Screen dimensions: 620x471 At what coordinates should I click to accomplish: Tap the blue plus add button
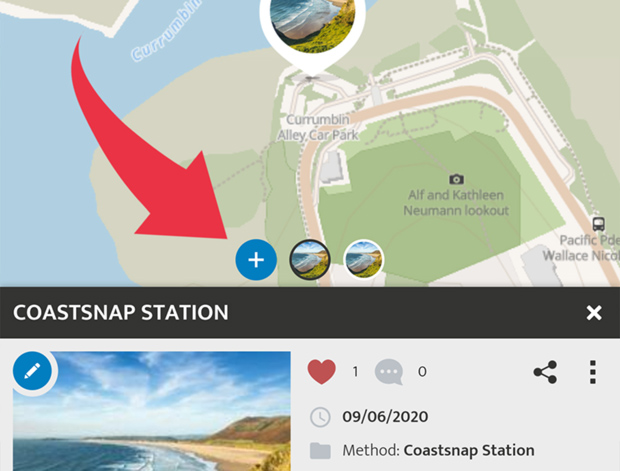tap(256, 260)
